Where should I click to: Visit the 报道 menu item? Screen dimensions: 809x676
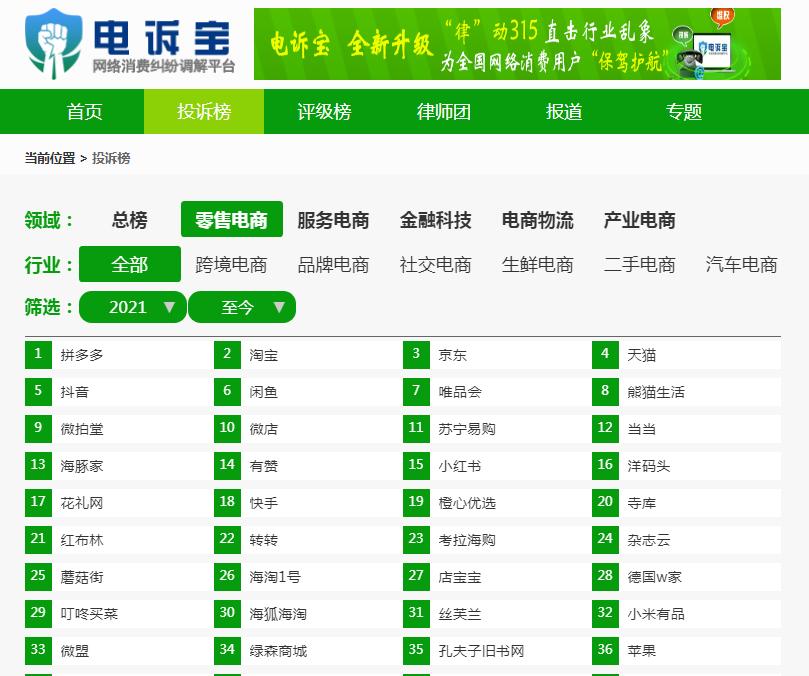(x=562, y=112)
